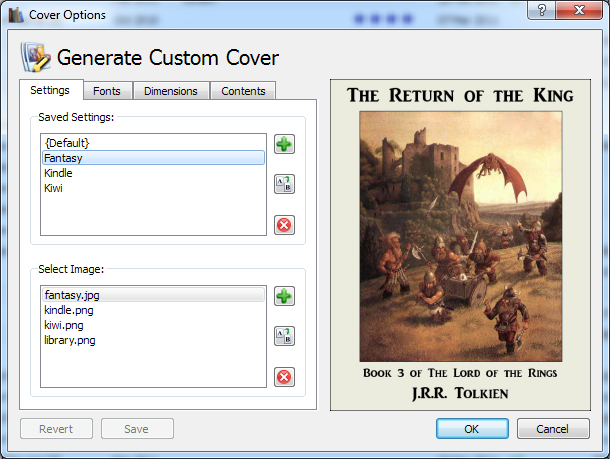Switch to the Settings tab
610x459 pixels.
(x=50, y=90)
